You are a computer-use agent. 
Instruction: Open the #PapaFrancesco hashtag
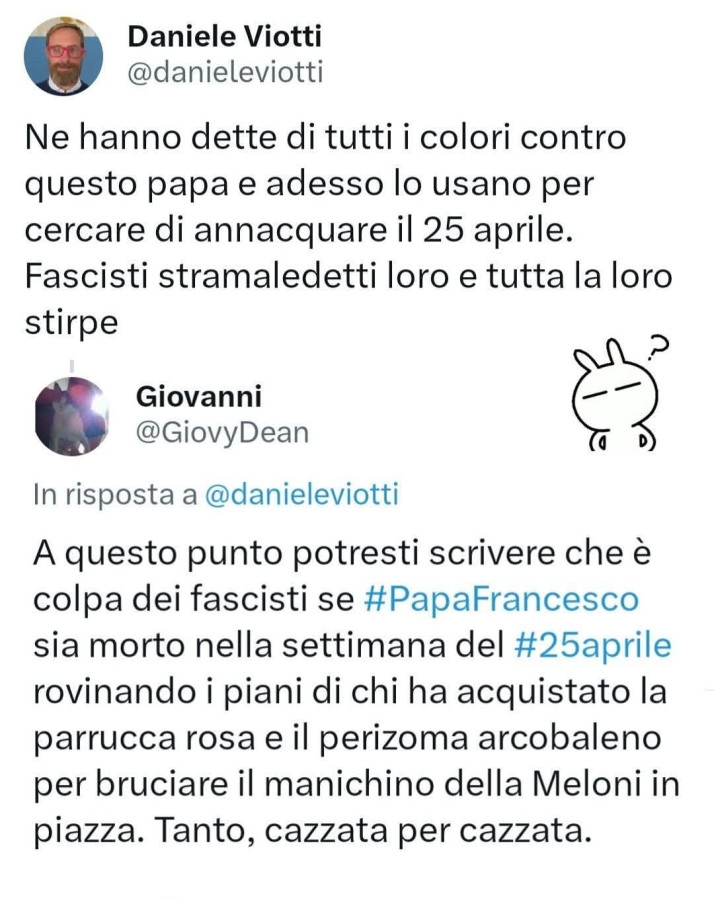click(x=501, y=600)
